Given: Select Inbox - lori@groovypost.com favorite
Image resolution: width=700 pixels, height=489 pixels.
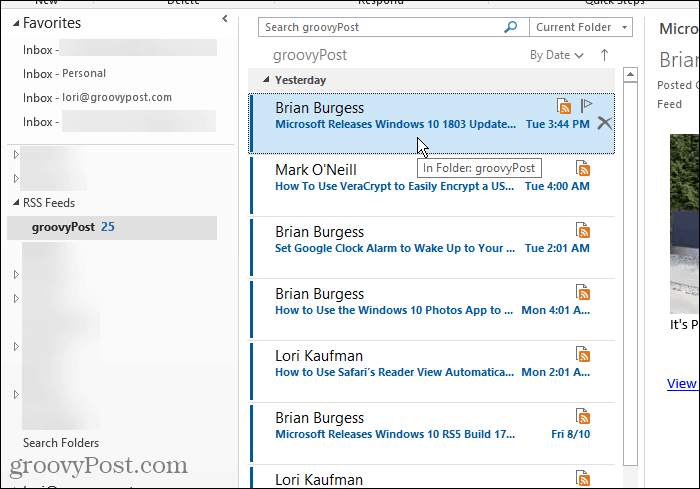Looking at the screenshot, I should click(97, 97).
